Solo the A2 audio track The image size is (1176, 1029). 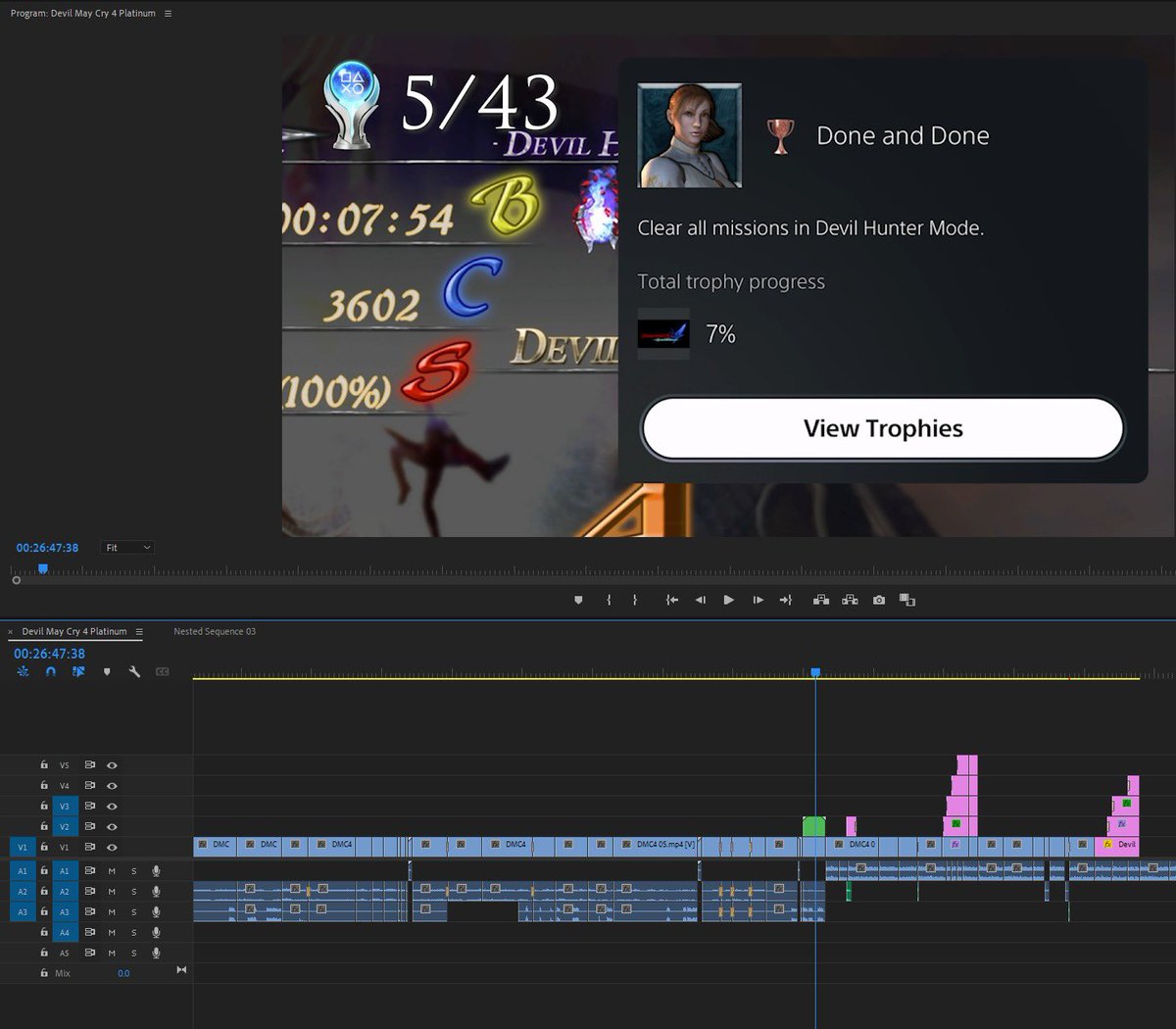pos(134,892)
